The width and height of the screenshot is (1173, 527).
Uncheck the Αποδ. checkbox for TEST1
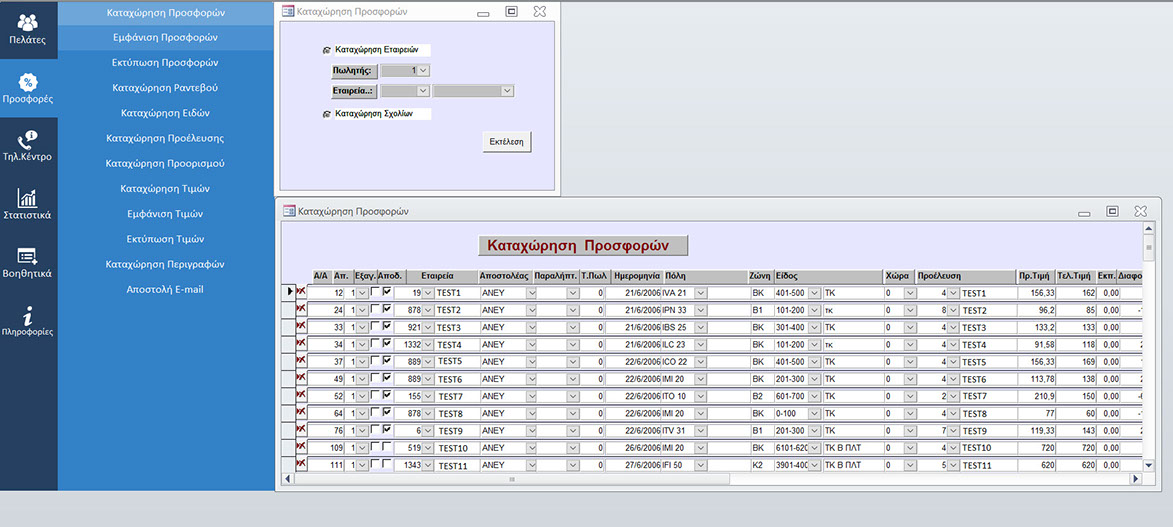pos(387,292)
